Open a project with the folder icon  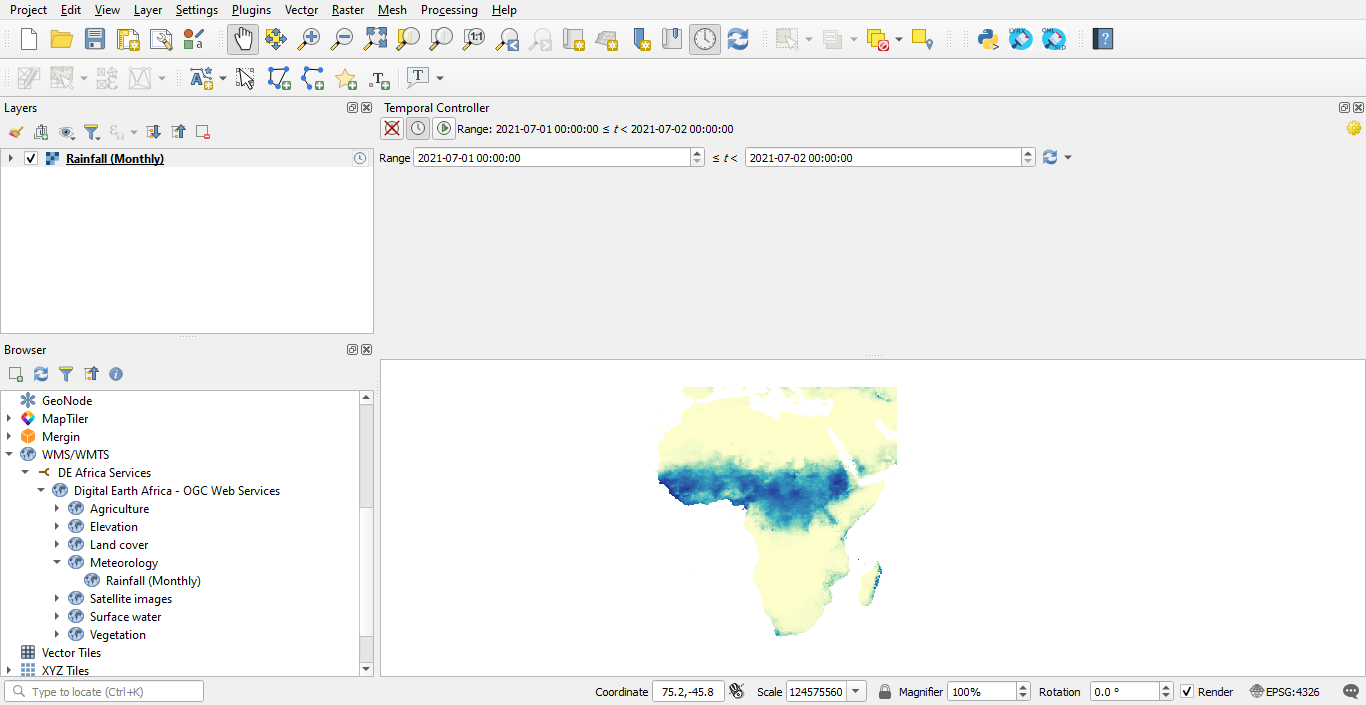pos(62,39)
